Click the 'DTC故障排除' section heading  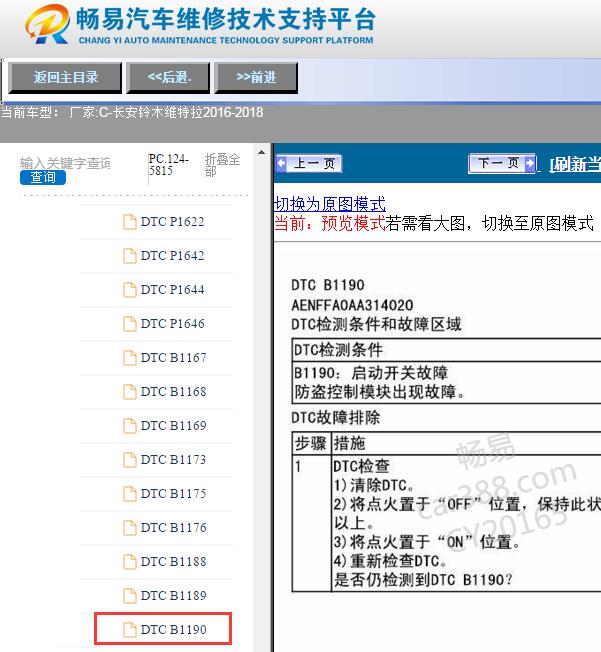pyautogui.click(x=336, y=417)
